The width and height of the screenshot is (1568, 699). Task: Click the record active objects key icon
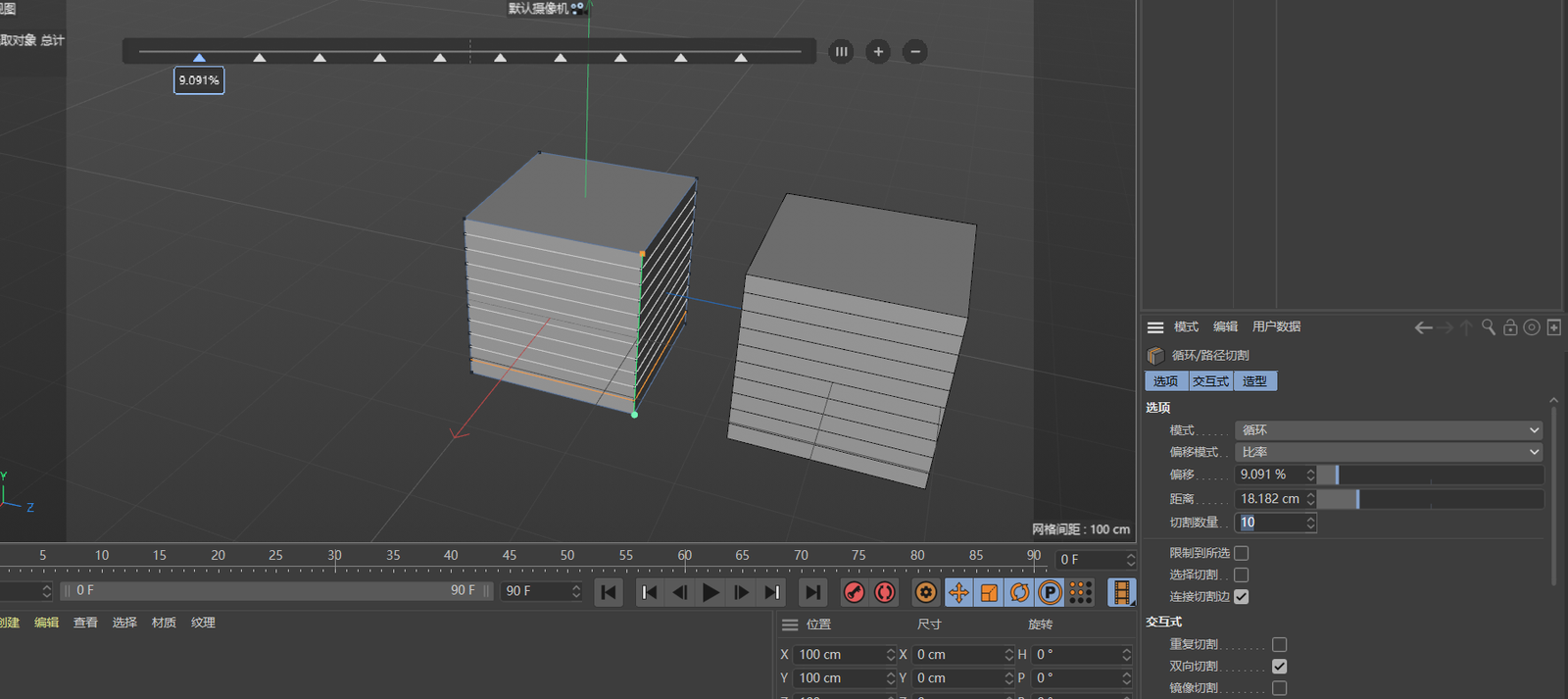pos(855,592)
